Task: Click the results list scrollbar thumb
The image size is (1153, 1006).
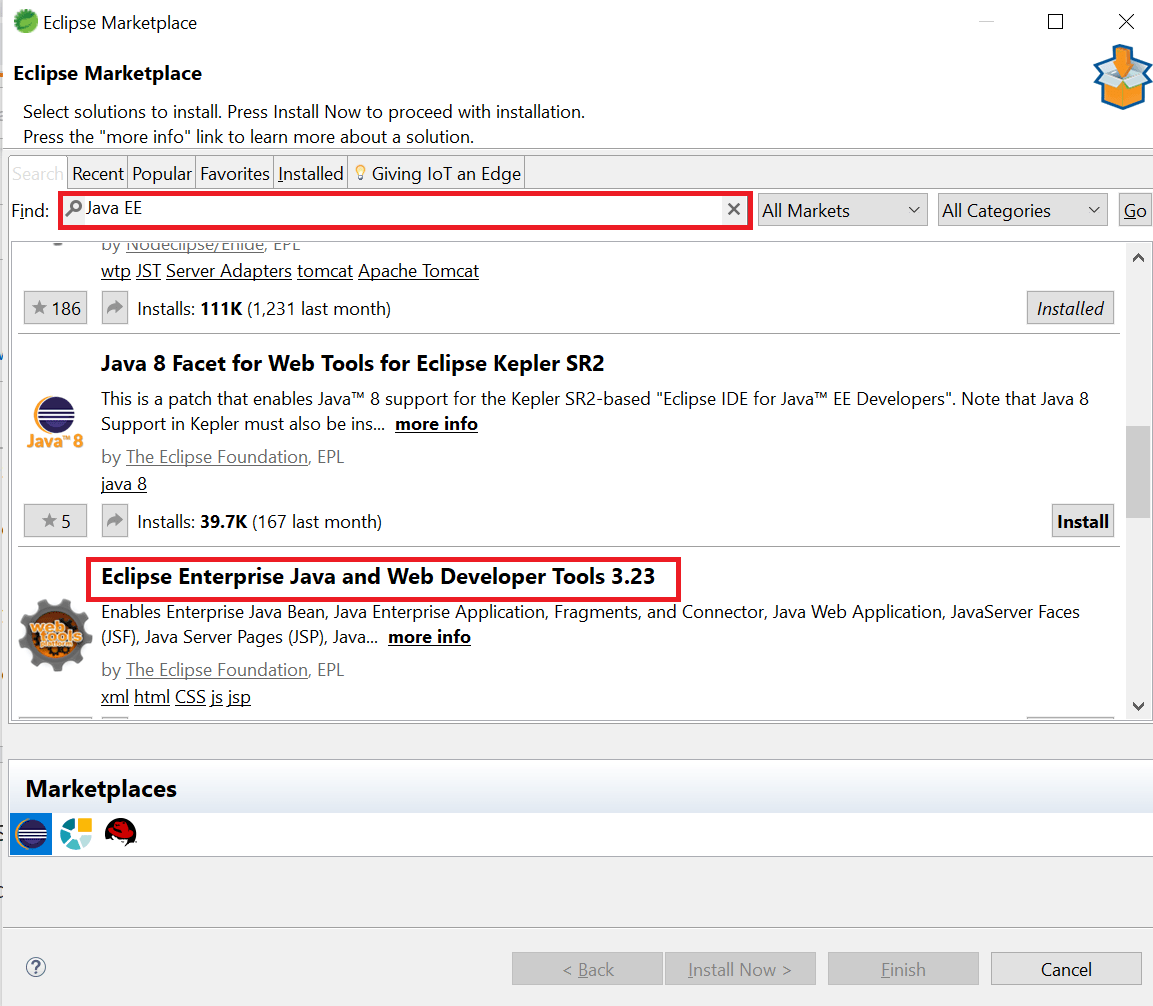Action: tap(1138, 472)
